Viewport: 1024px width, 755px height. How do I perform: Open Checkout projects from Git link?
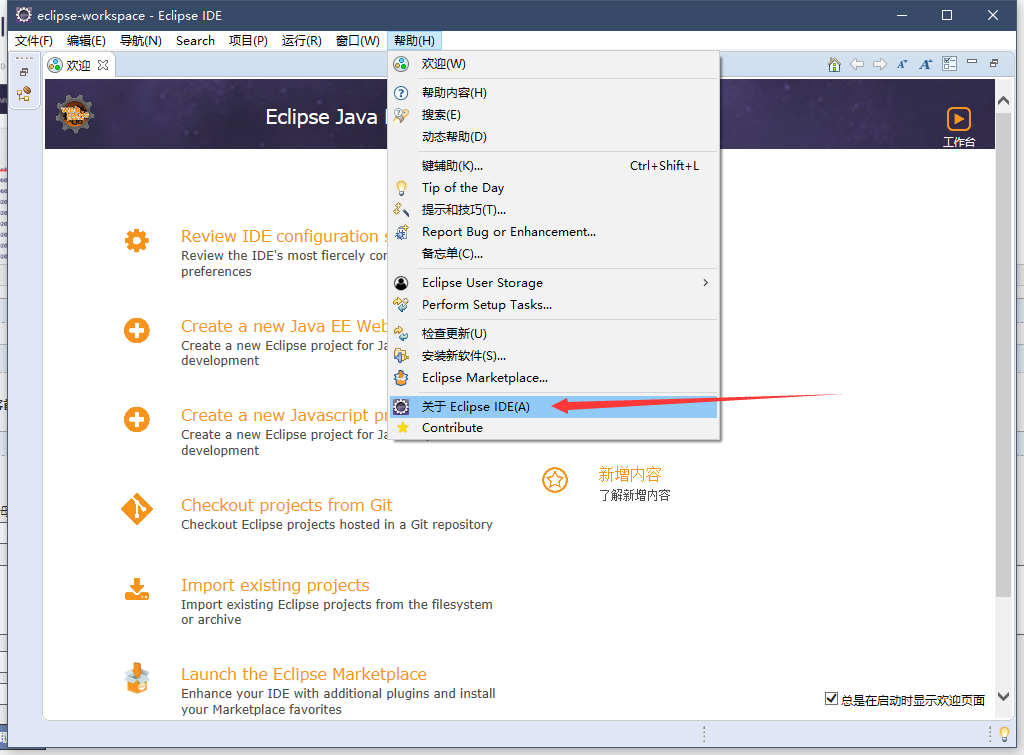pos(286,505)
